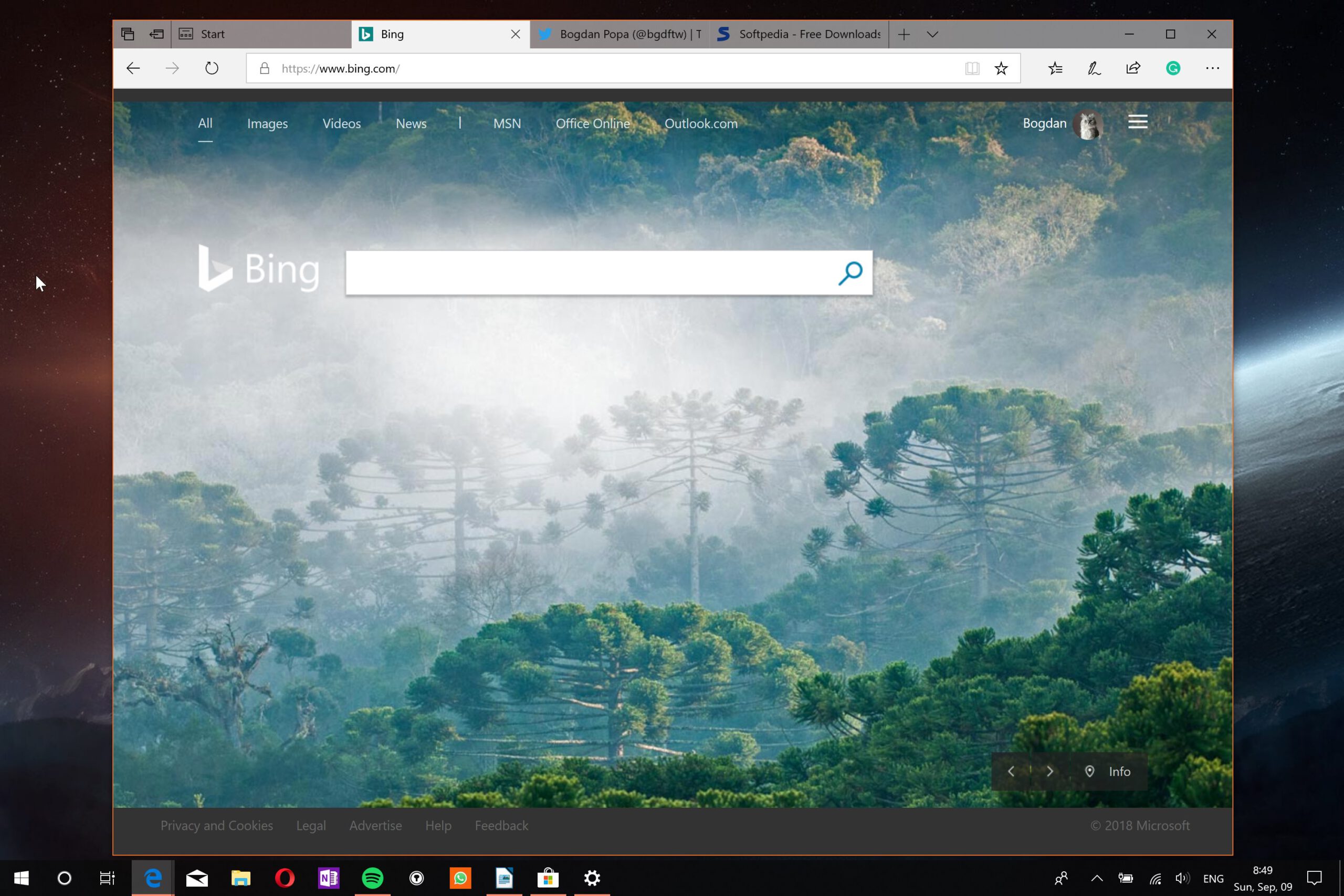Open Spotify from the taskbar
Image resolution: width=1344 pixels, height=896 pixels.
373,878
